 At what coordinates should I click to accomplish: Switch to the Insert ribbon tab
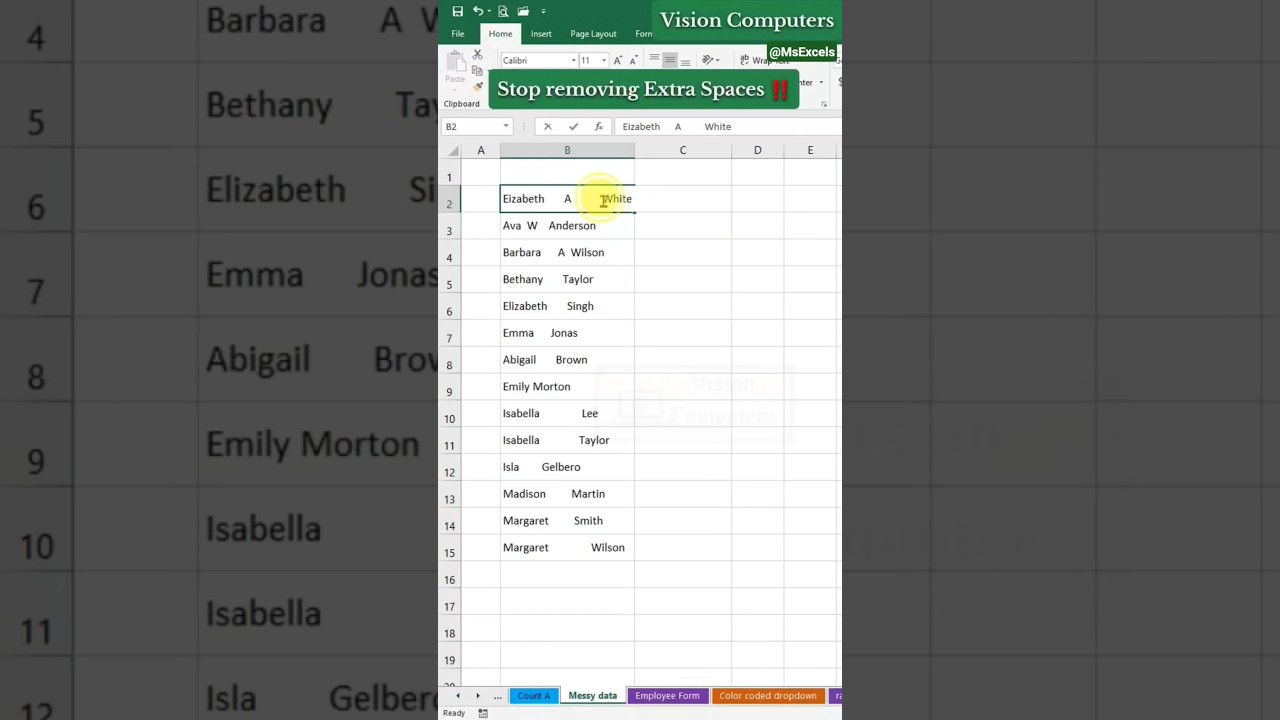tap(541, 33)
